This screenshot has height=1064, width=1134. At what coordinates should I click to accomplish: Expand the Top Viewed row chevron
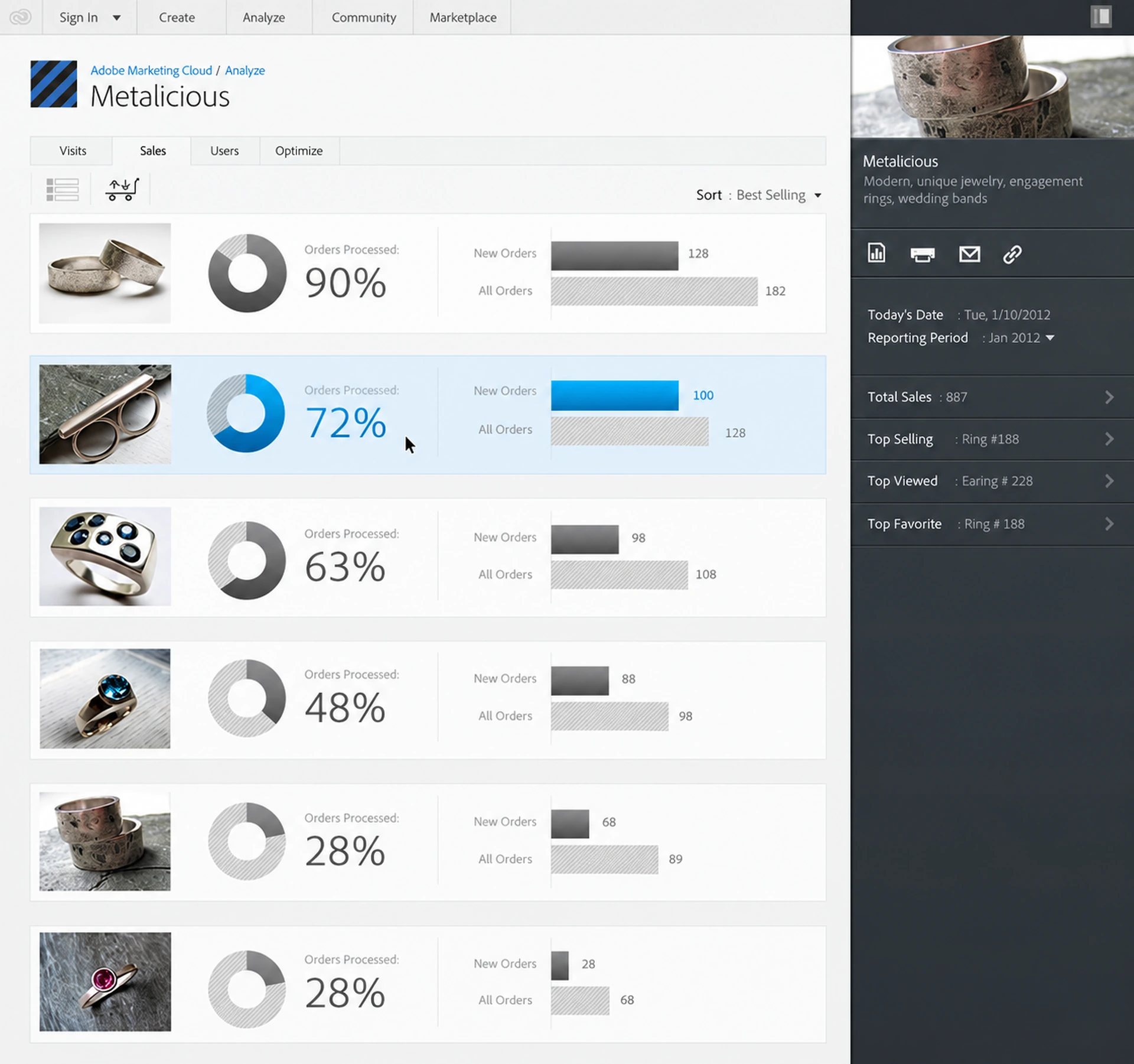[x=1109, y=481]
